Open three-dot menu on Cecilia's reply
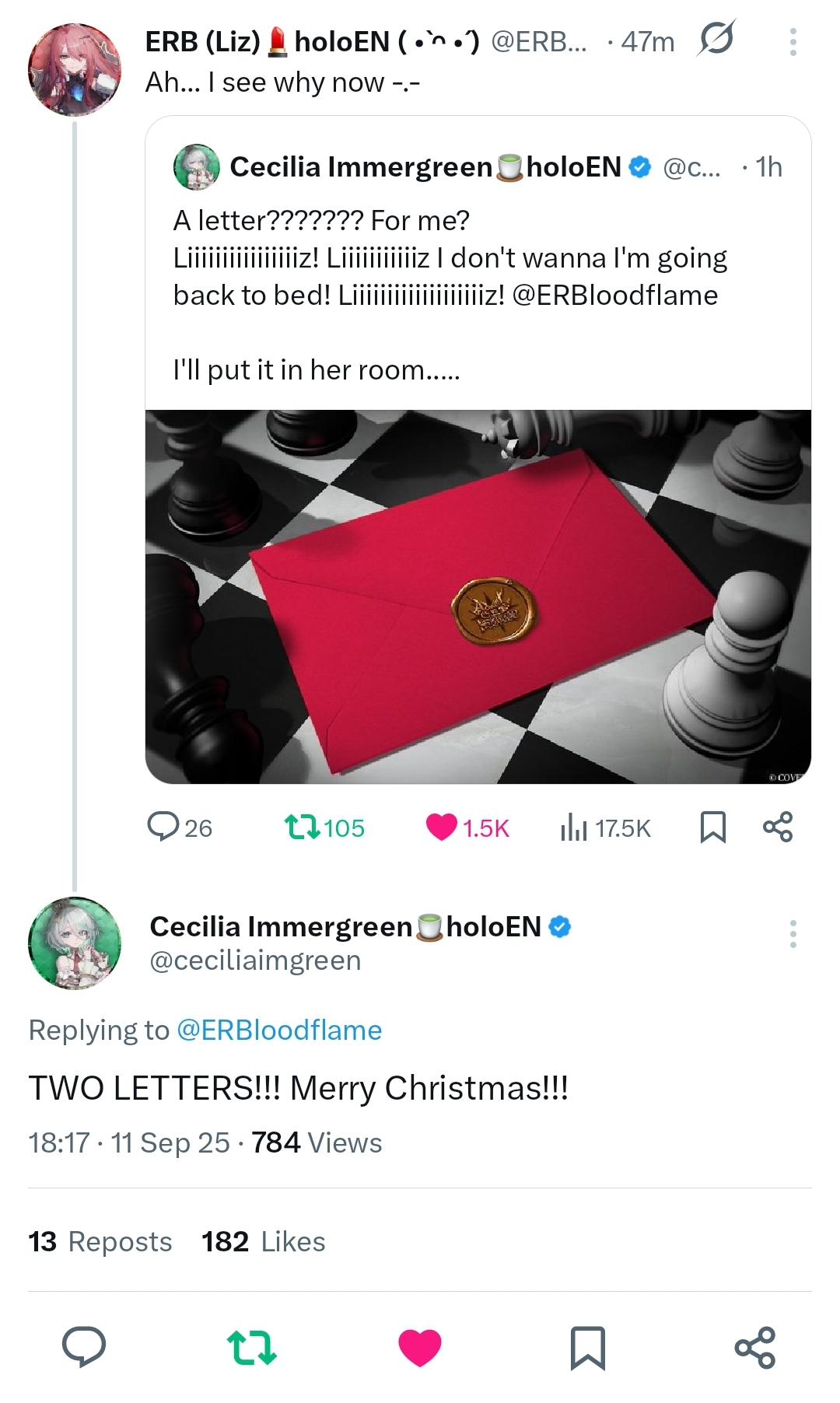 coord(793,934)
